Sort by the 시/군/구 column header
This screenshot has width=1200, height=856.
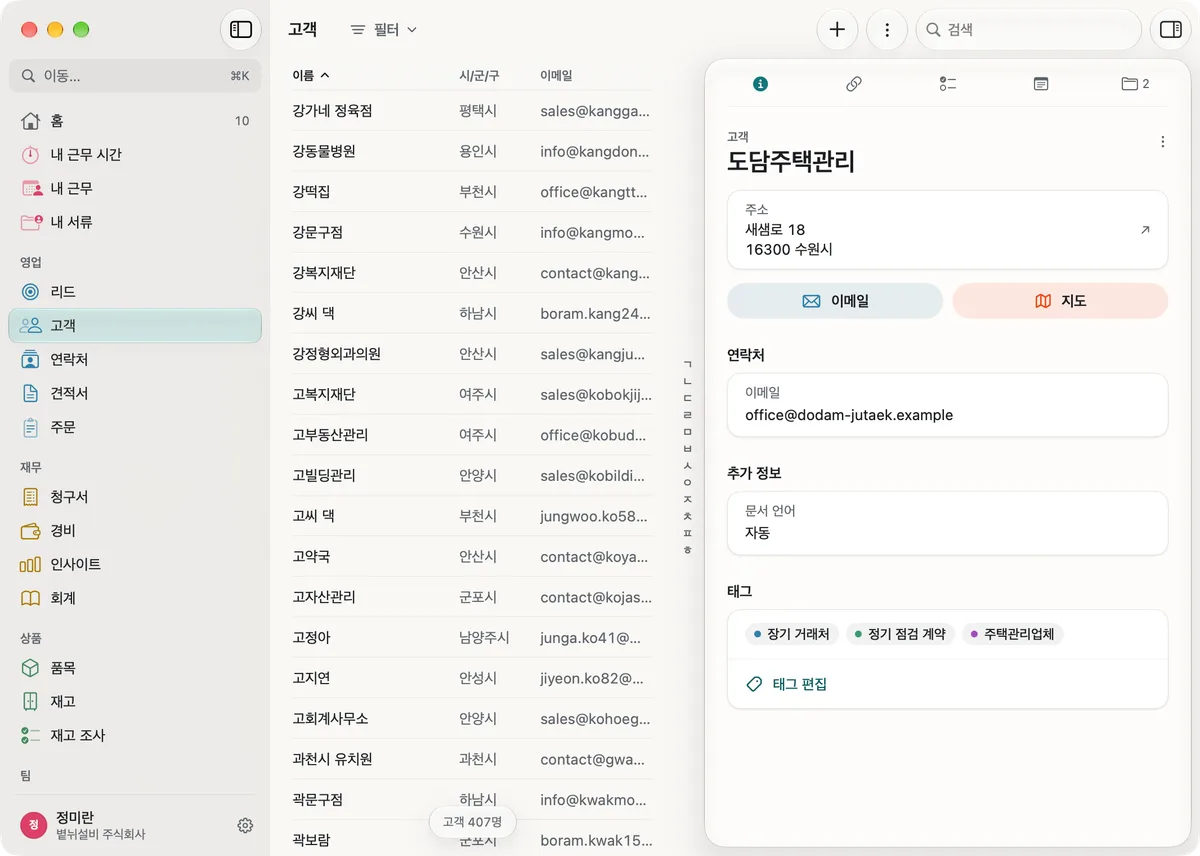coord(479,75)
